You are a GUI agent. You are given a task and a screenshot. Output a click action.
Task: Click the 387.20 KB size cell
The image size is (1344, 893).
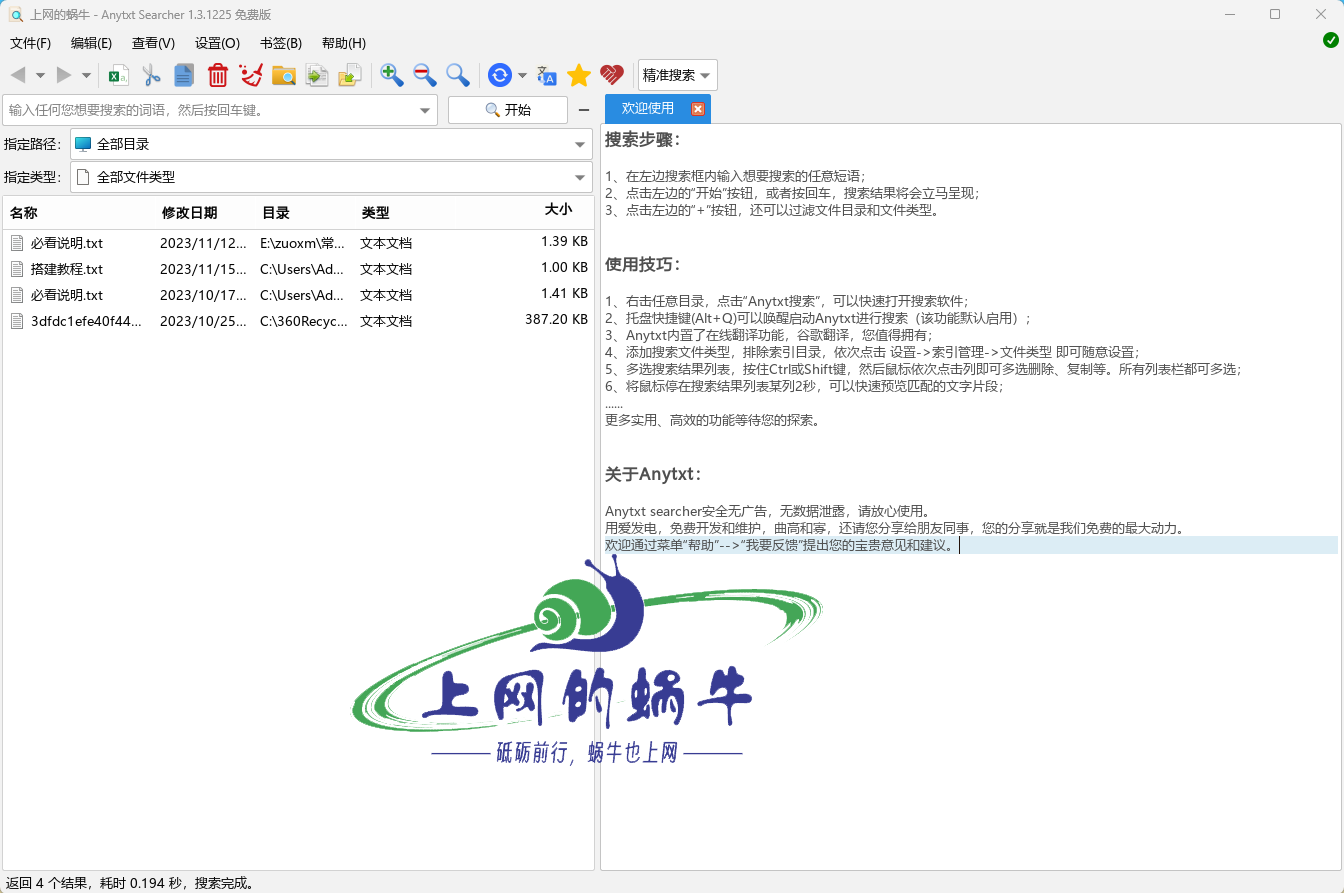point(556,319)
